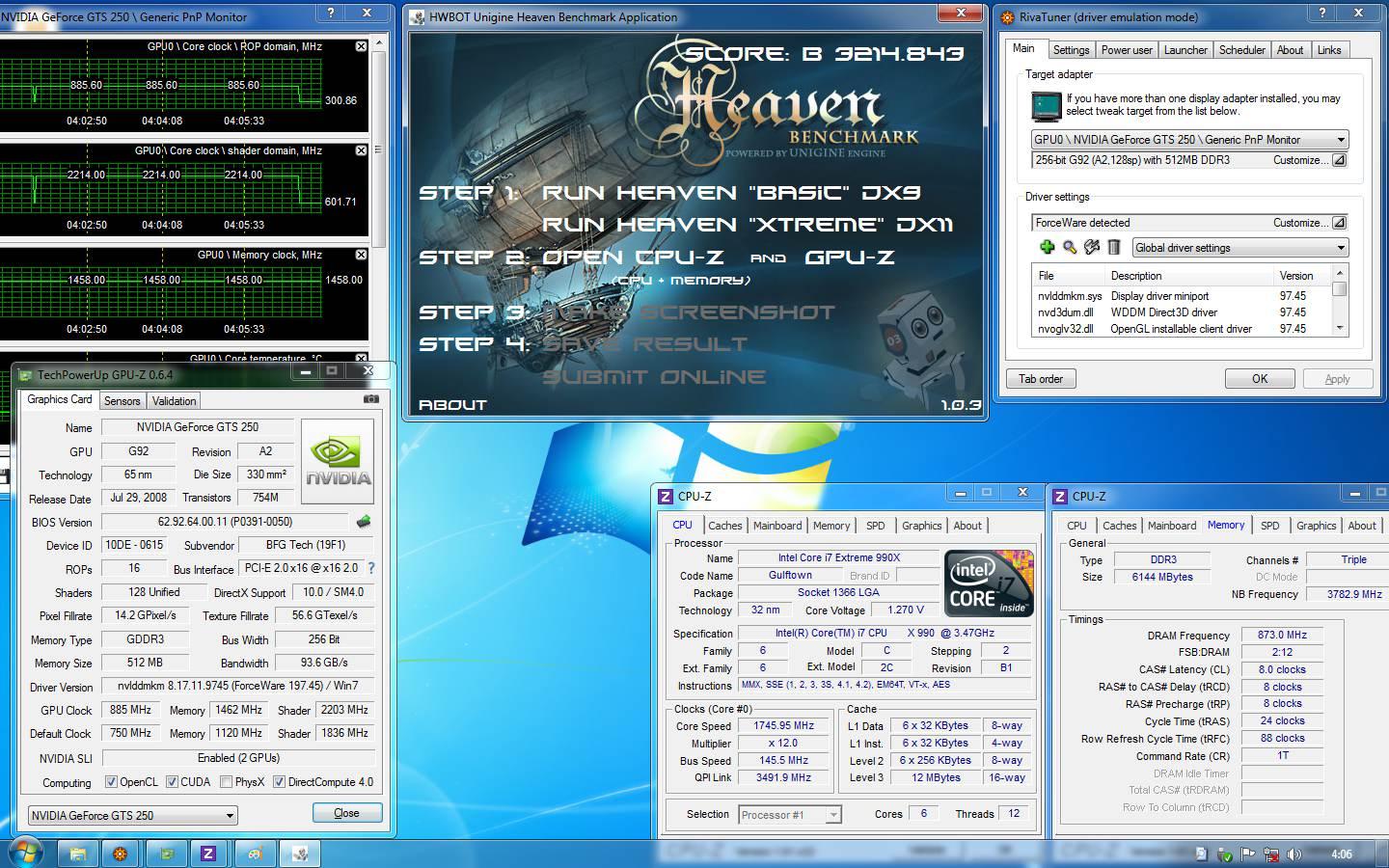Image resolution: width=1389 pixels, height=868 pixels.
Task: Toggle the CUDA checkbox in GPU-Z
Action: click(x=172, y=782)
